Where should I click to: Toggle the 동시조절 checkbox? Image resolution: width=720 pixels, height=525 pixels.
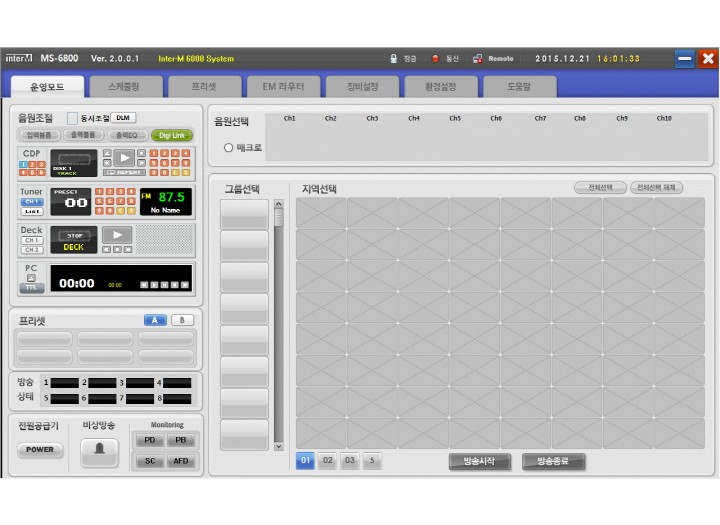pyautogui.click(x=72, y=118)
